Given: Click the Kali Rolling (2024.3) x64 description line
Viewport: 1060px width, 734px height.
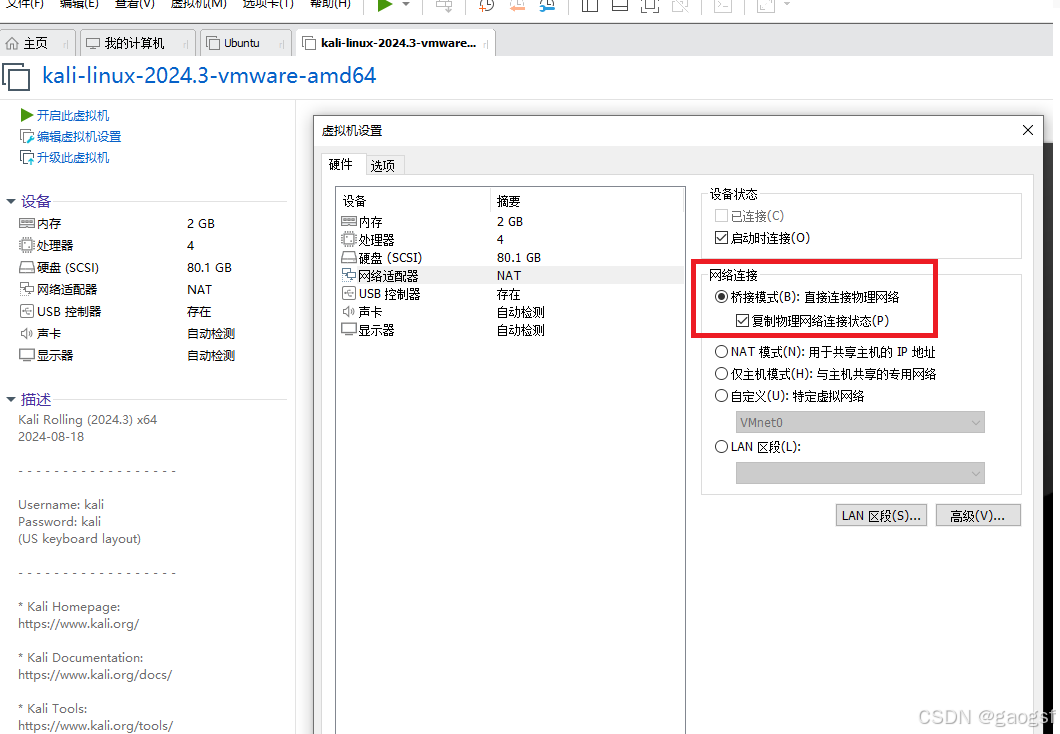Looking at the screenshot, I should [87, 420].
